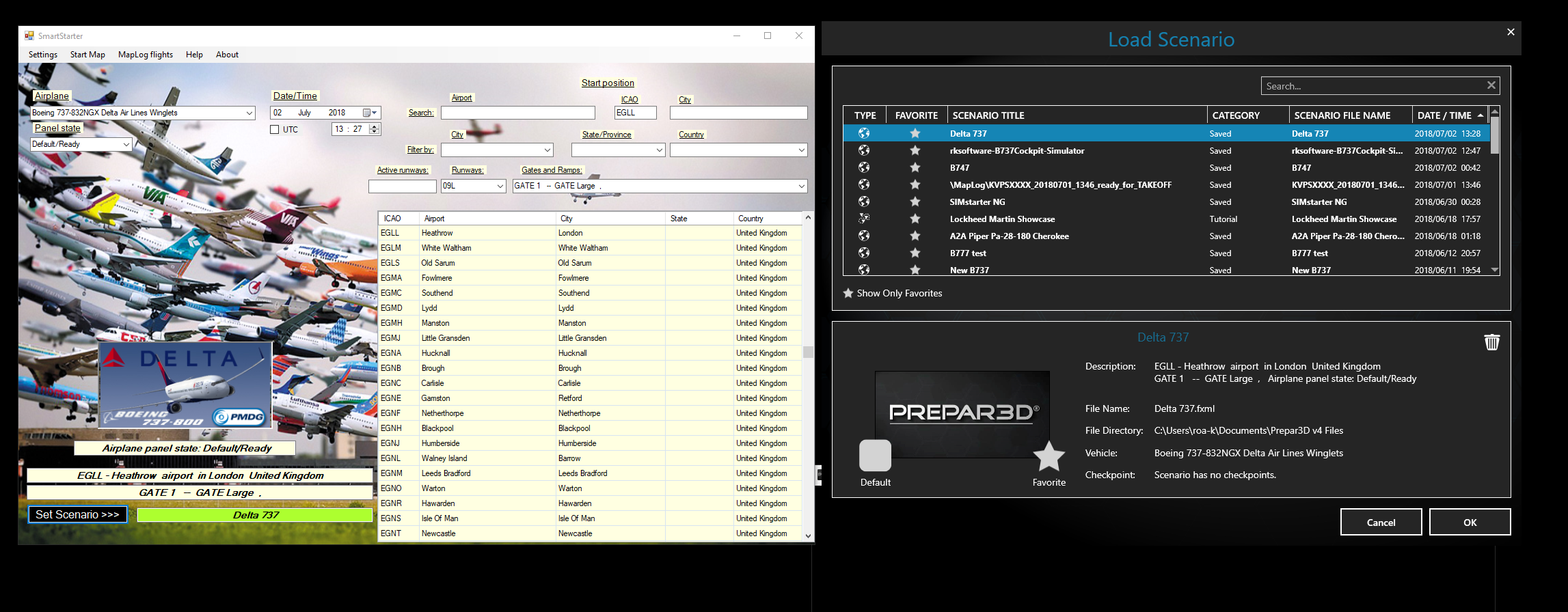The width and height of the screenshot is (1568, 612).
Task: Set scenario as Default using the square button
Action: [875, 456]
